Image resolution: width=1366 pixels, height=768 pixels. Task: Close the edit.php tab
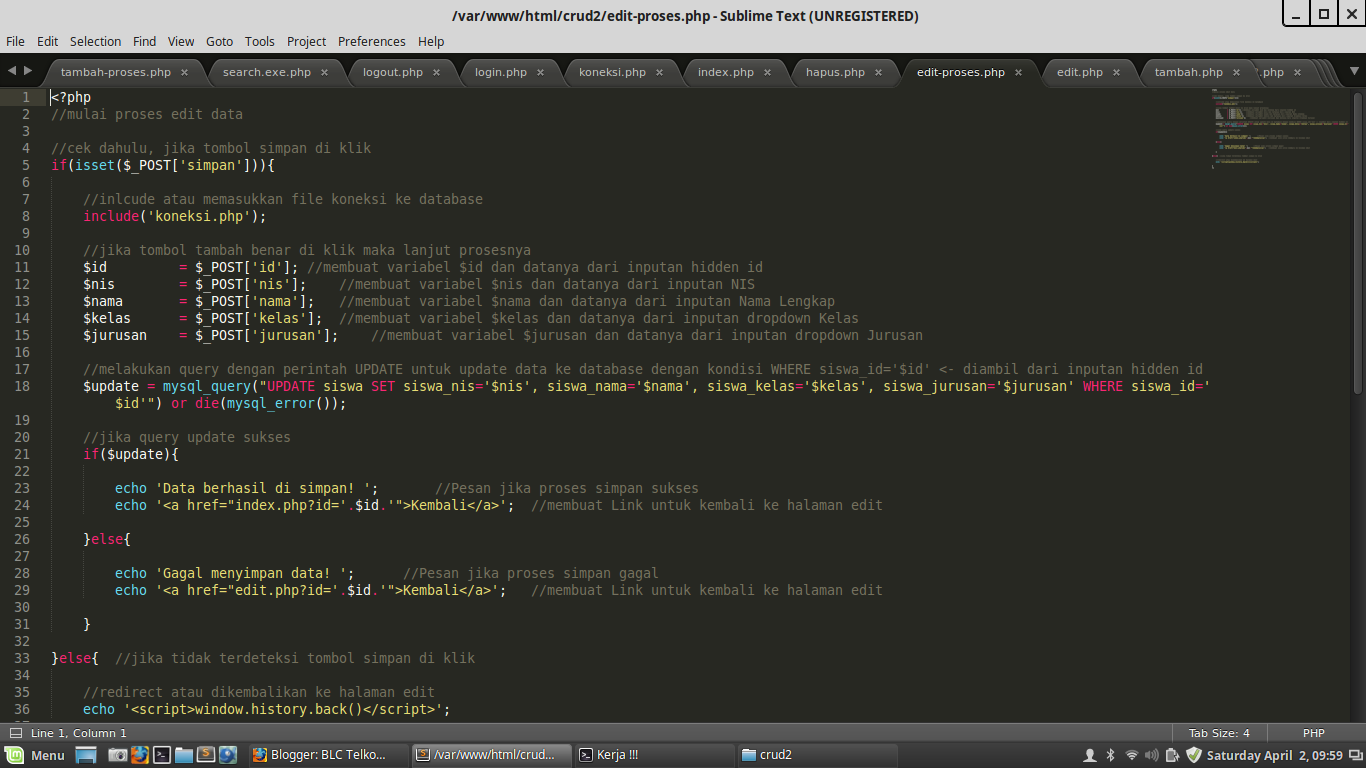click(1116, 72)
